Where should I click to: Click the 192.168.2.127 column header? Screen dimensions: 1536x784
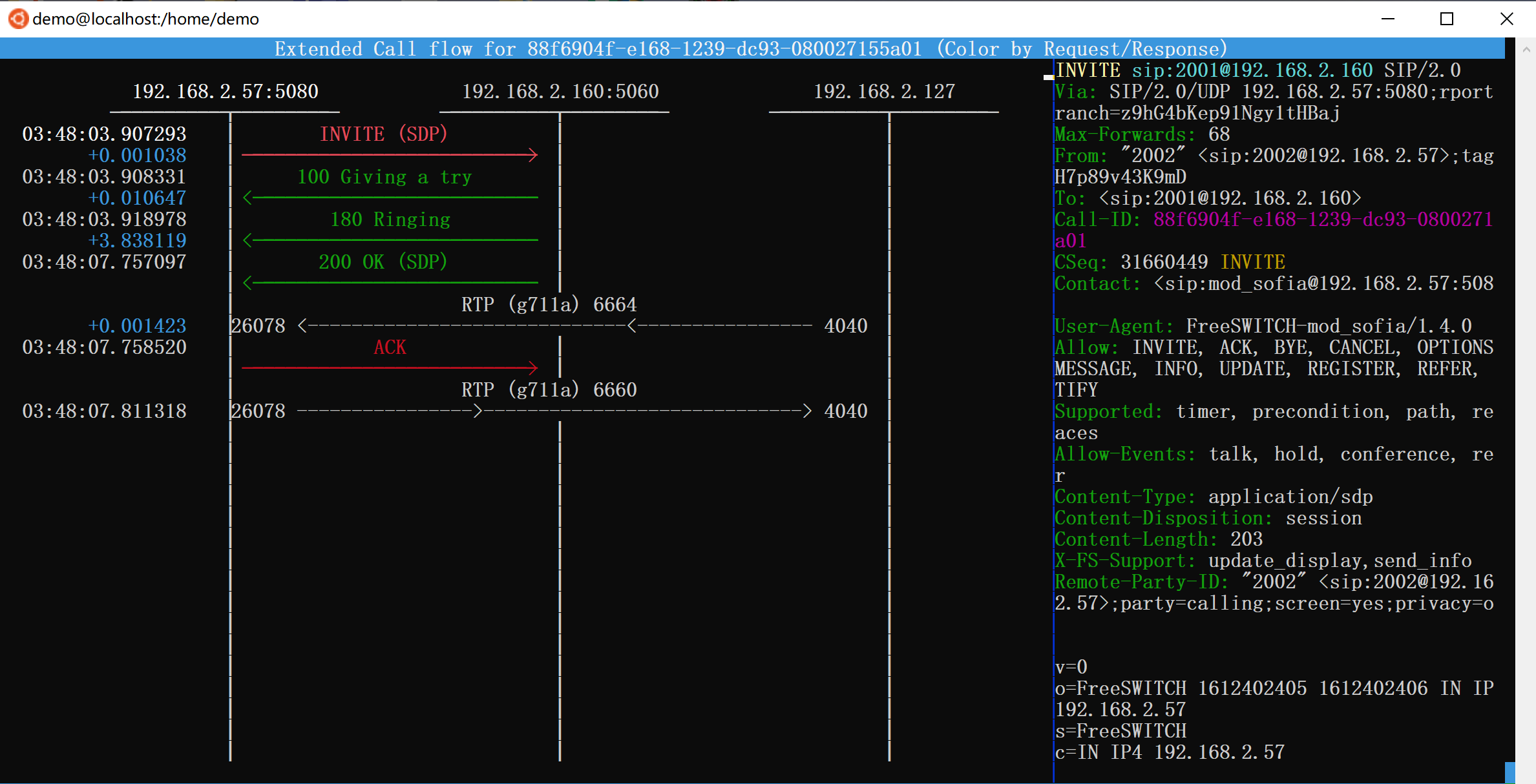(884, 92)
